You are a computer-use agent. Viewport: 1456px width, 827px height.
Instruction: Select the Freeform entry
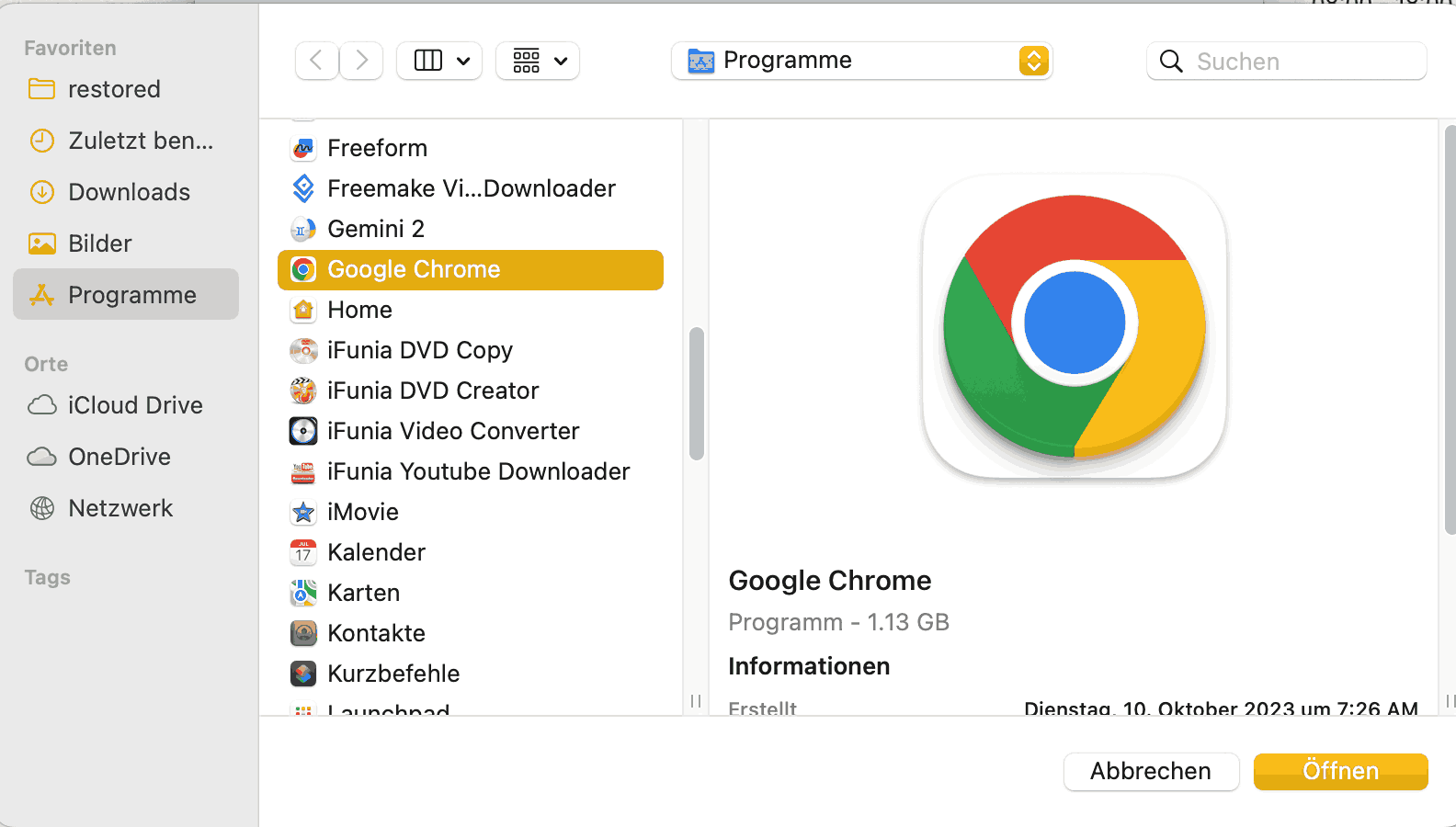pos(471,148)
